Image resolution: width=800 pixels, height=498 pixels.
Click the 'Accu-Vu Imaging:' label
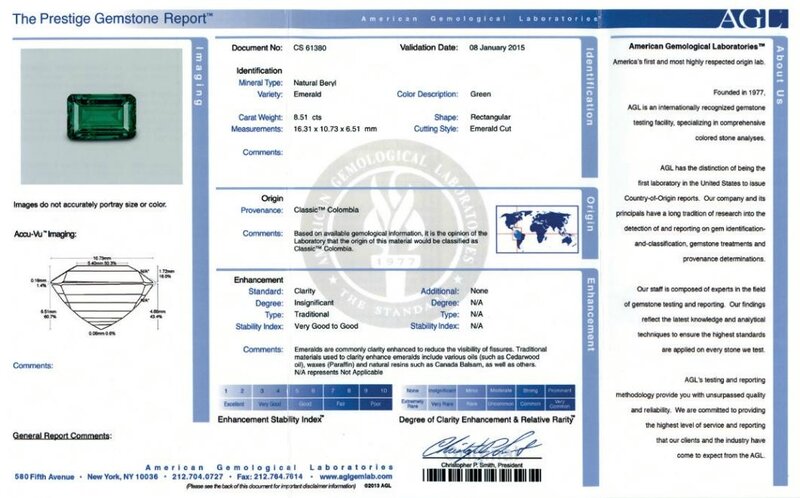[45, 234]
